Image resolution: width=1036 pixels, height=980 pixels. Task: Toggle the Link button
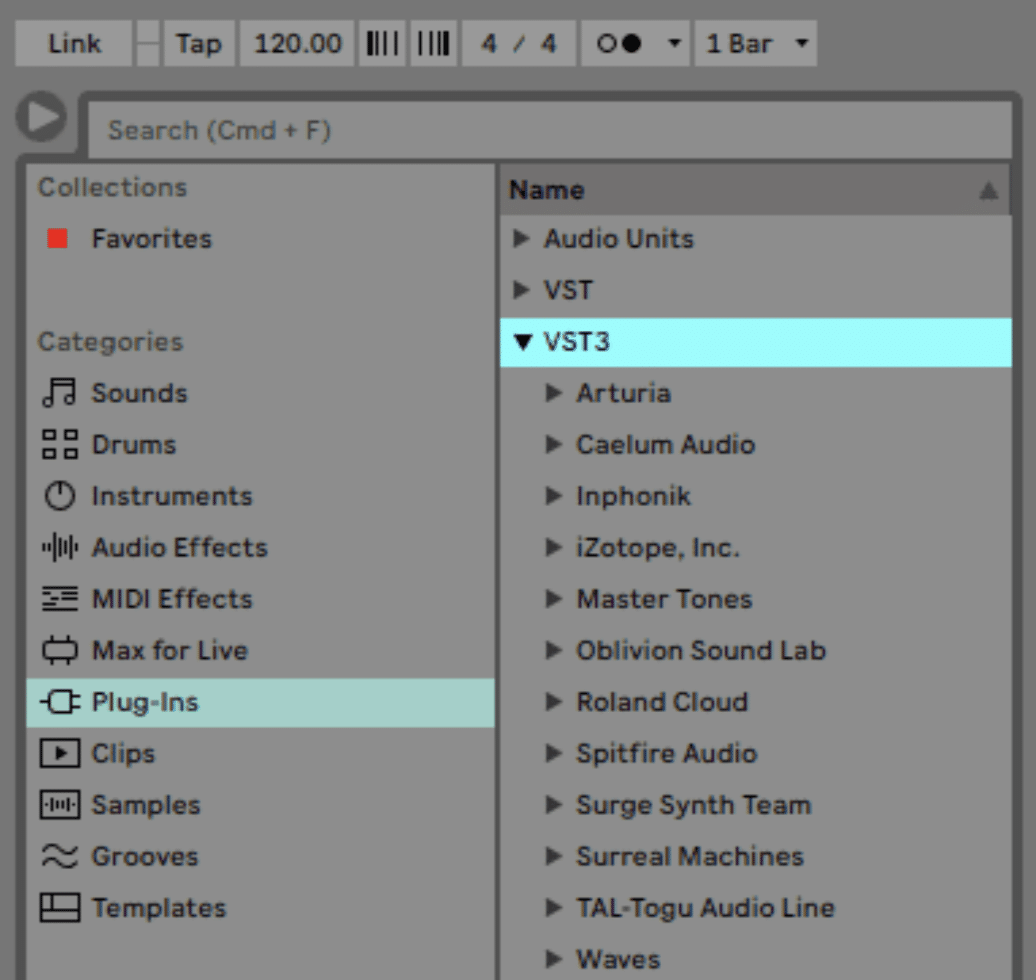click(73, 43)
